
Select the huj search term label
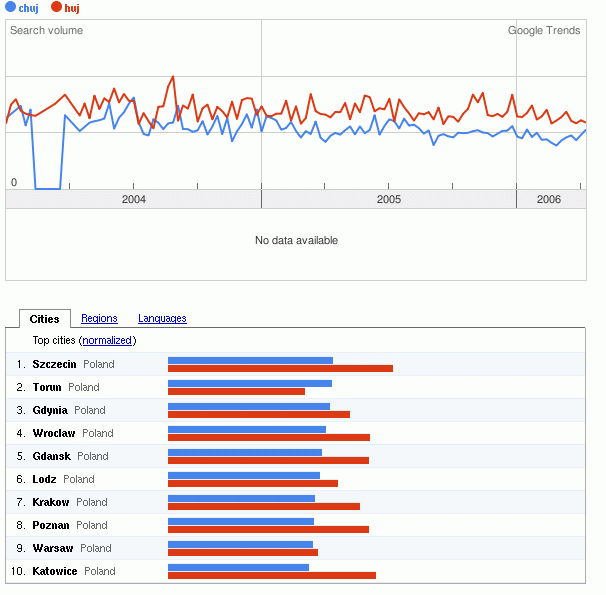(72, 8)
